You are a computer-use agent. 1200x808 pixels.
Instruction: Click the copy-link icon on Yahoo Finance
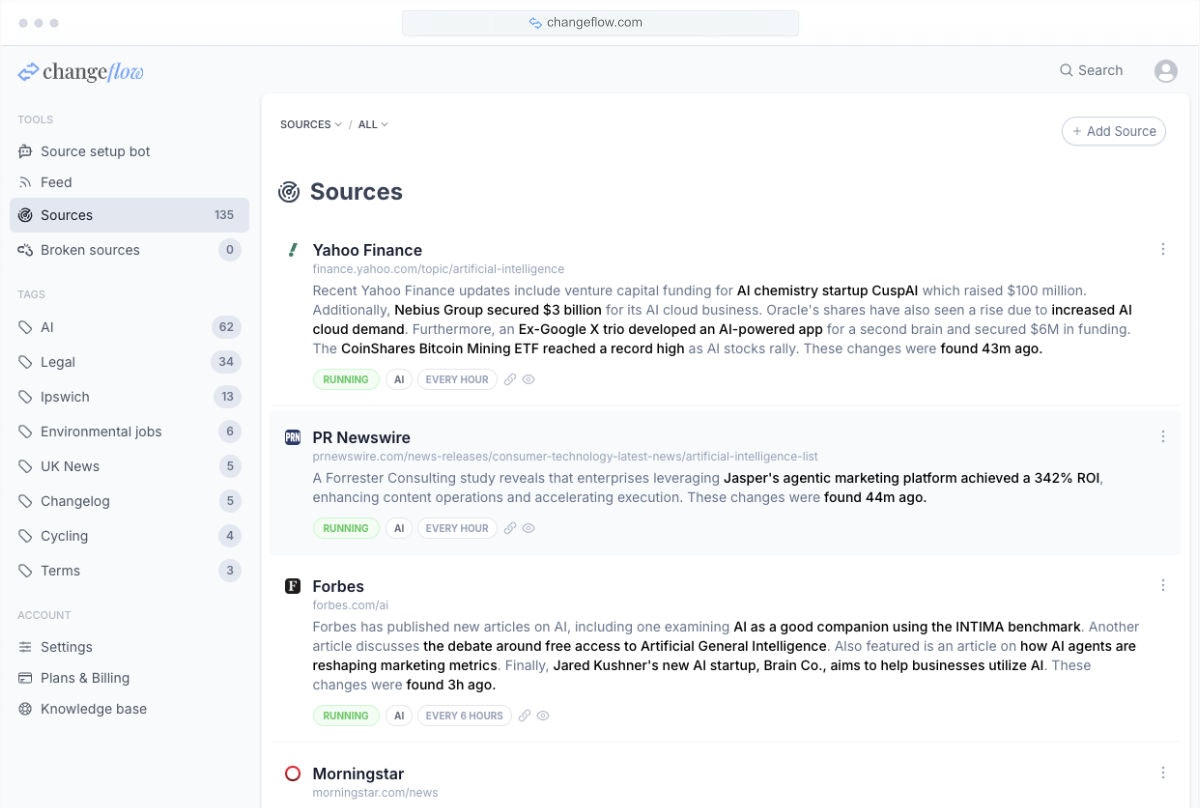pyautogui.click(x=510, y=379)
